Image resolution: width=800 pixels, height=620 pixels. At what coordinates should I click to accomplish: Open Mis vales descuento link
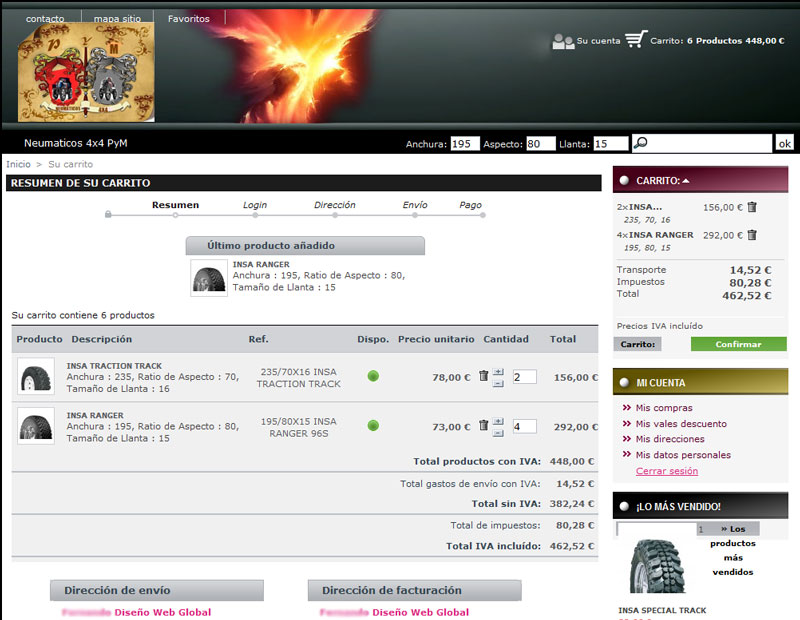pyautogui.click(x=681, y=424)
